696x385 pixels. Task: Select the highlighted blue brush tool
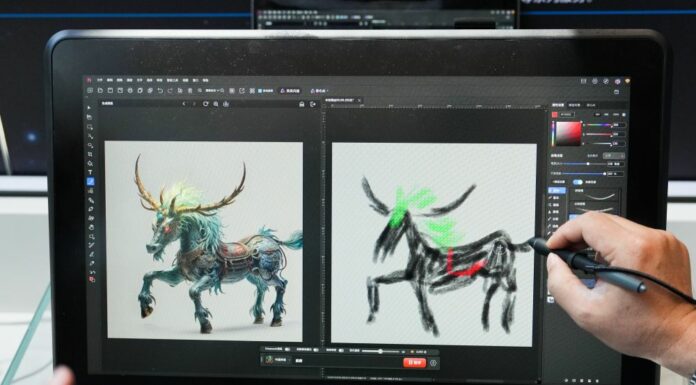point(90,181)
